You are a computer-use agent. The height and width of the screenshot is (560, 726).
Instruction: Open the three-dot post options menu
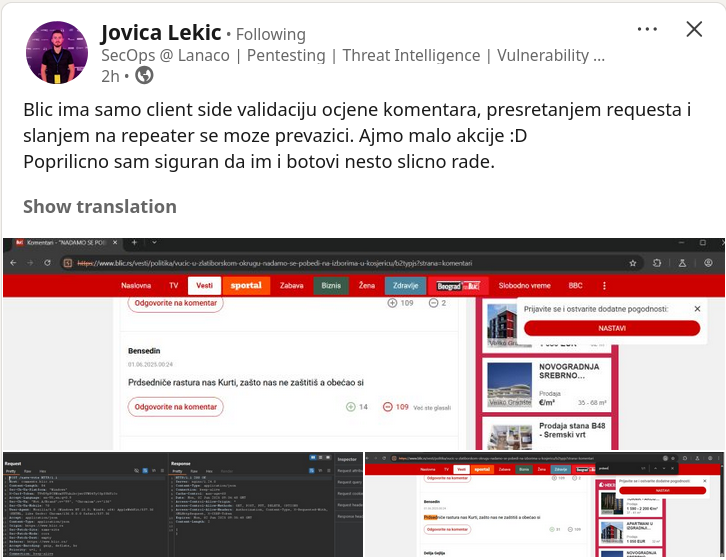(647, 29)
